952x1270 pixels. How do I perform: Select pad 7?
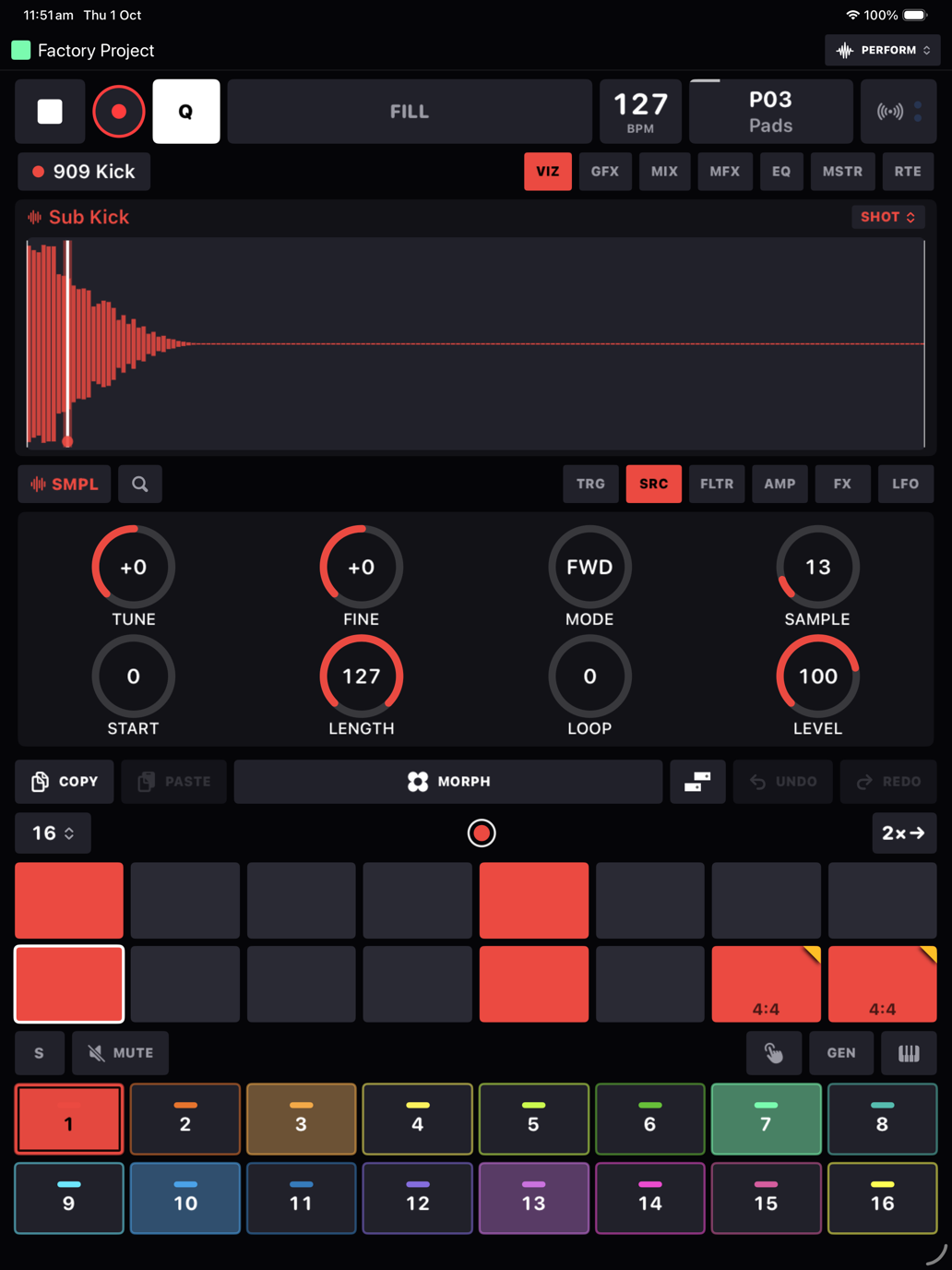click(x=767, y=1120)
